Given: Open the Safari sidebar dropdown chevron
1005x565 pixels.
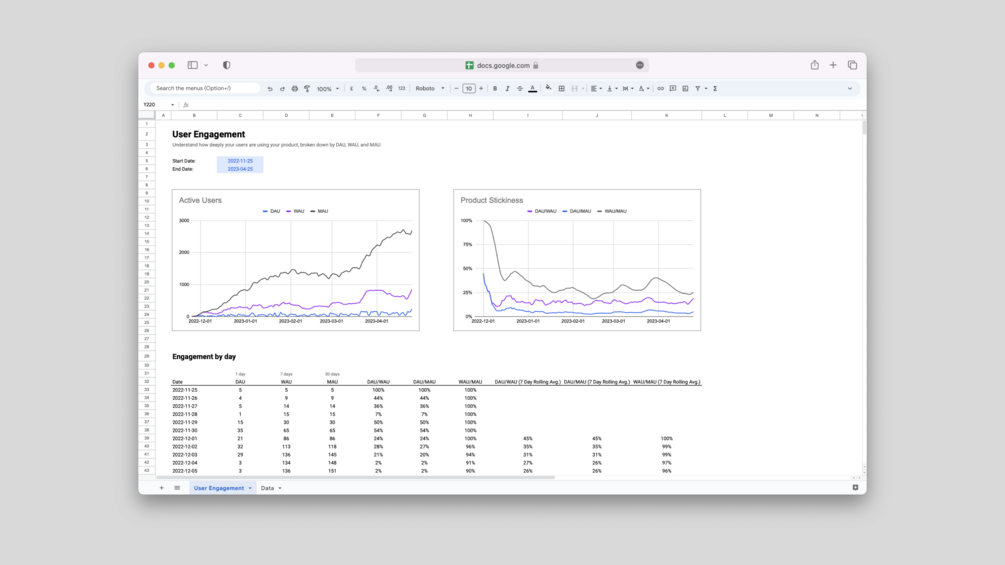Looking at the screenshot, I should [x=206, y=65].
